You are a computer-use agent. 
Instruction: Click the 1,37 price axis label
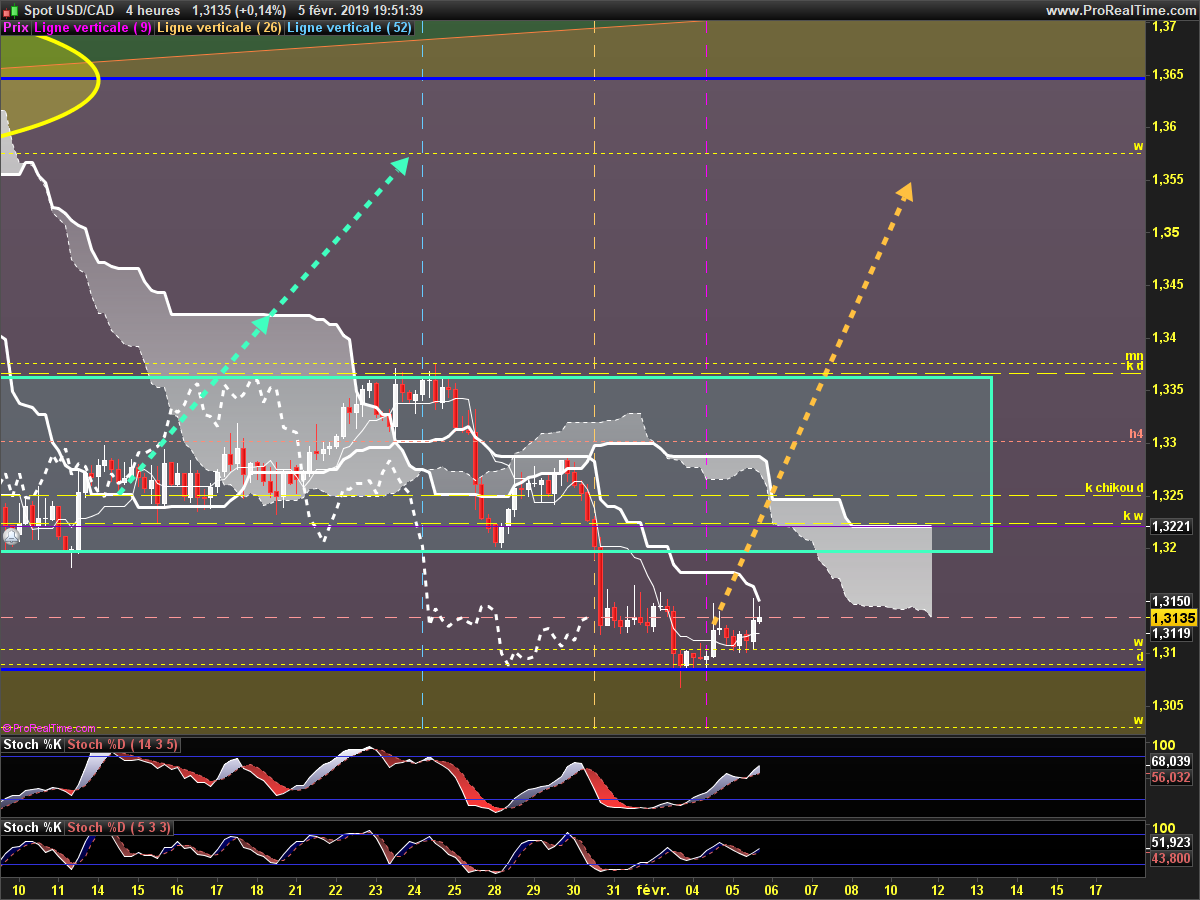1162,27
